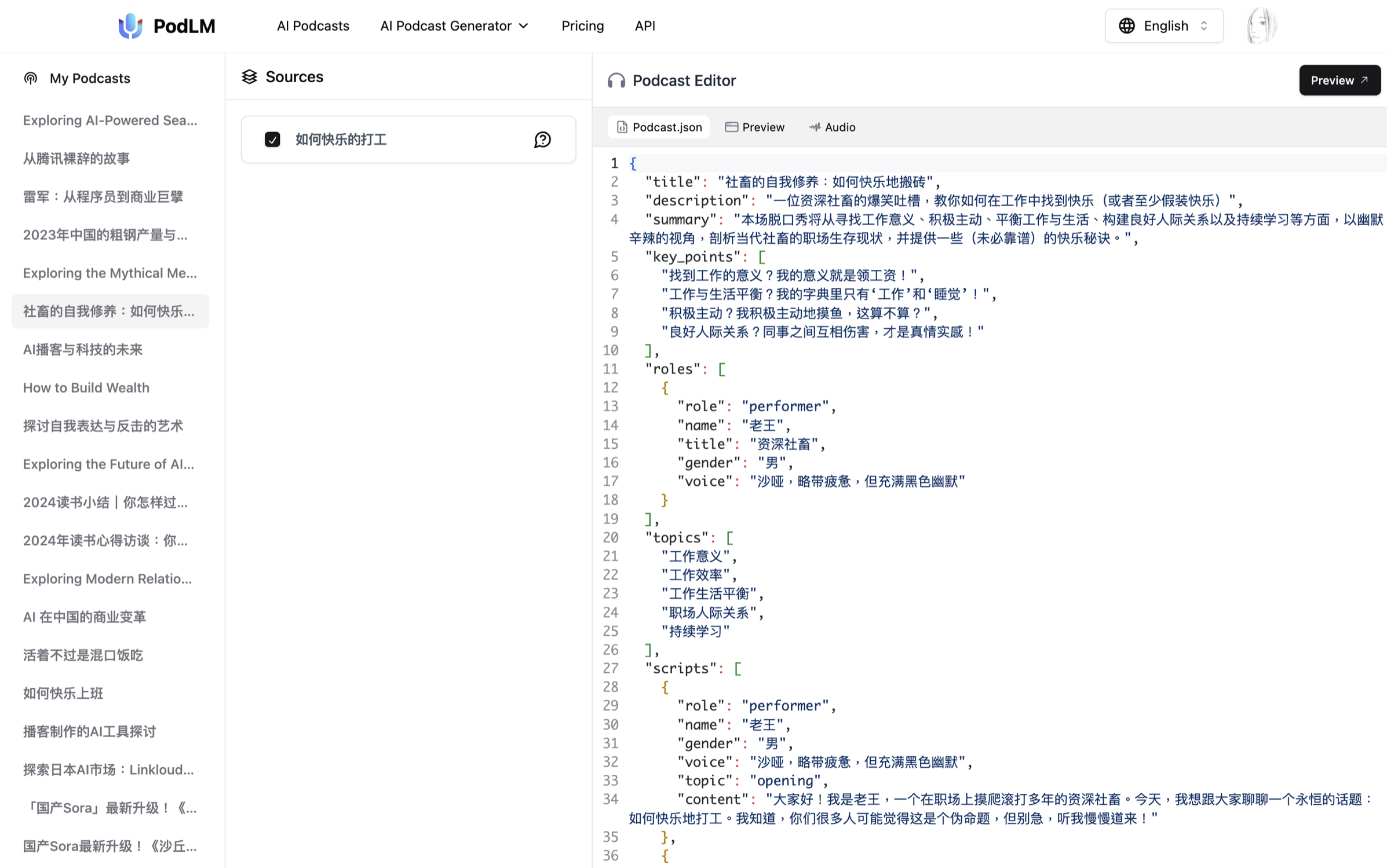Image resolution: width=1387 pixels, height=868 pixels.
Task: Open the How to Build Wealth podcast
Action: coord(86,387)
